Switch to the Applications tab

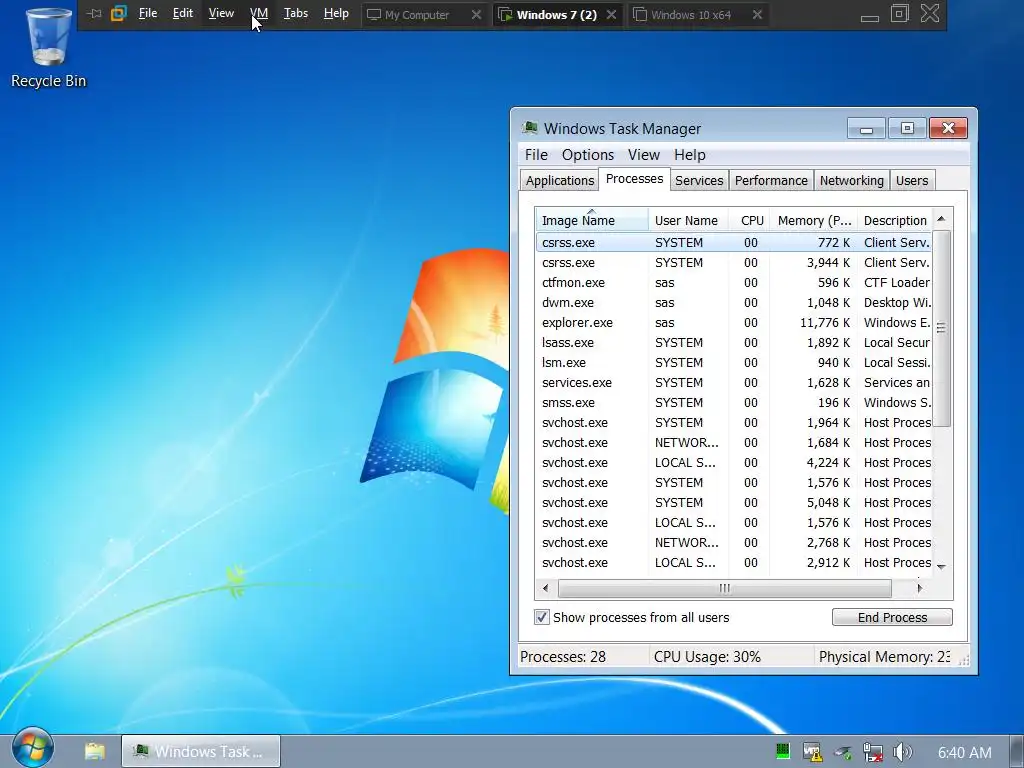[560, 181]
